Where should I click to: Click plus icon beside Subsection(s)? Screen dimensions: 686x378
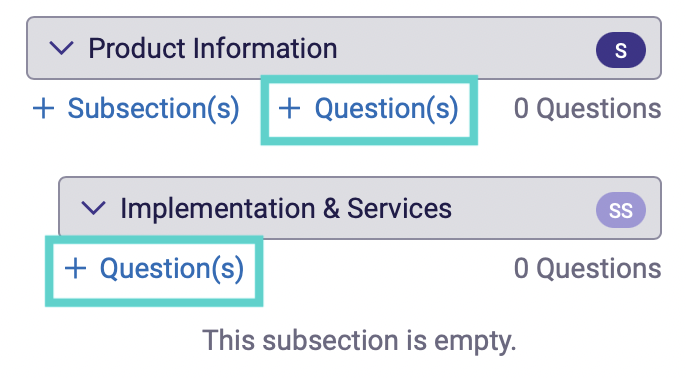(43, 108)
